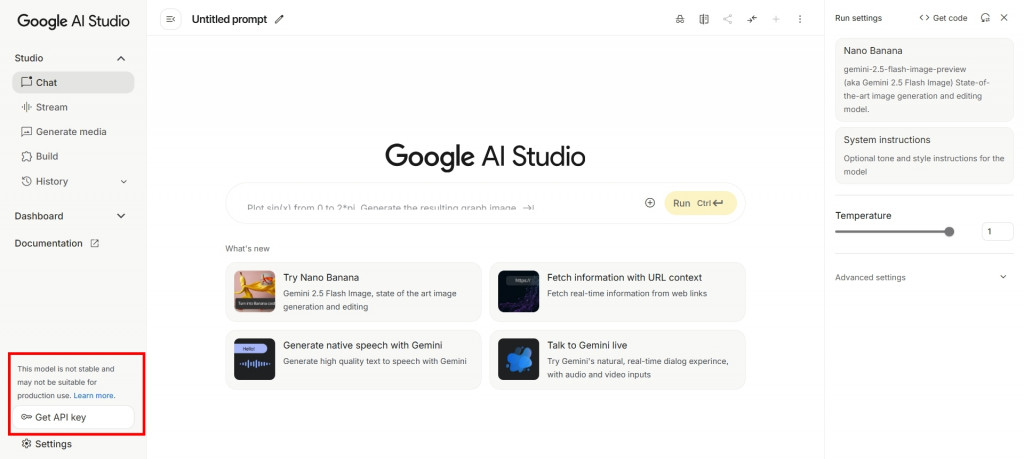Open Build in the sidebar
Screen dimensions: 1024x459
(x=73, y=157)
